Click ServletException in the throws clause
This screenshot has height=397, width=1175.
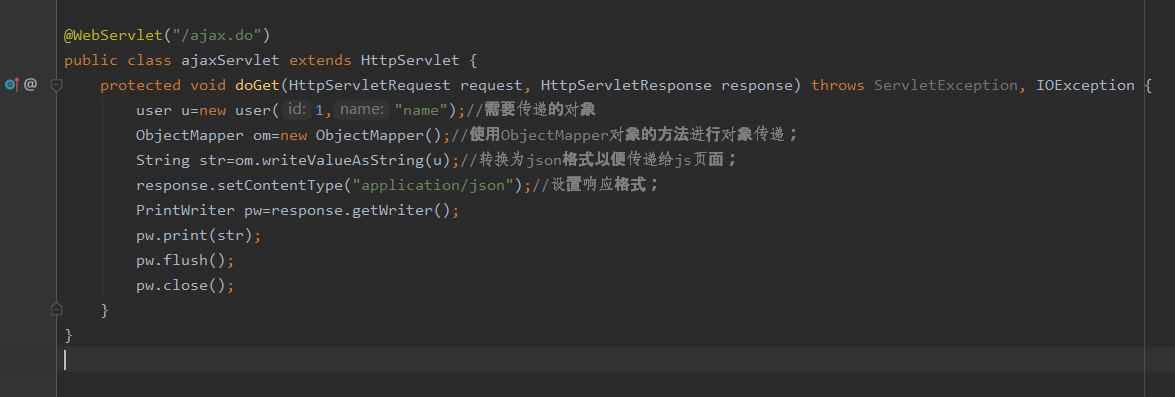click(x=946, y=85)
